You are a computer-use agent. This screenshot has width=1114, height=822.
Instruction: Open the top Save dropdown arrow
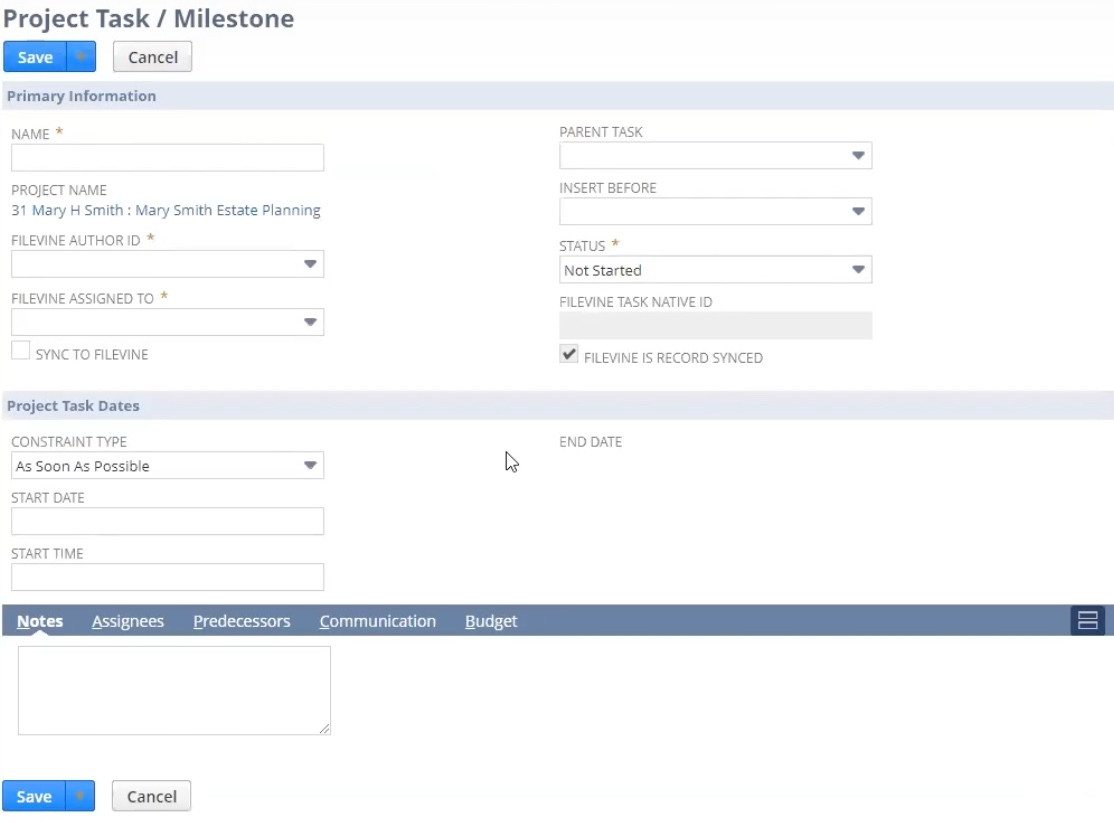tap(81, 57)
